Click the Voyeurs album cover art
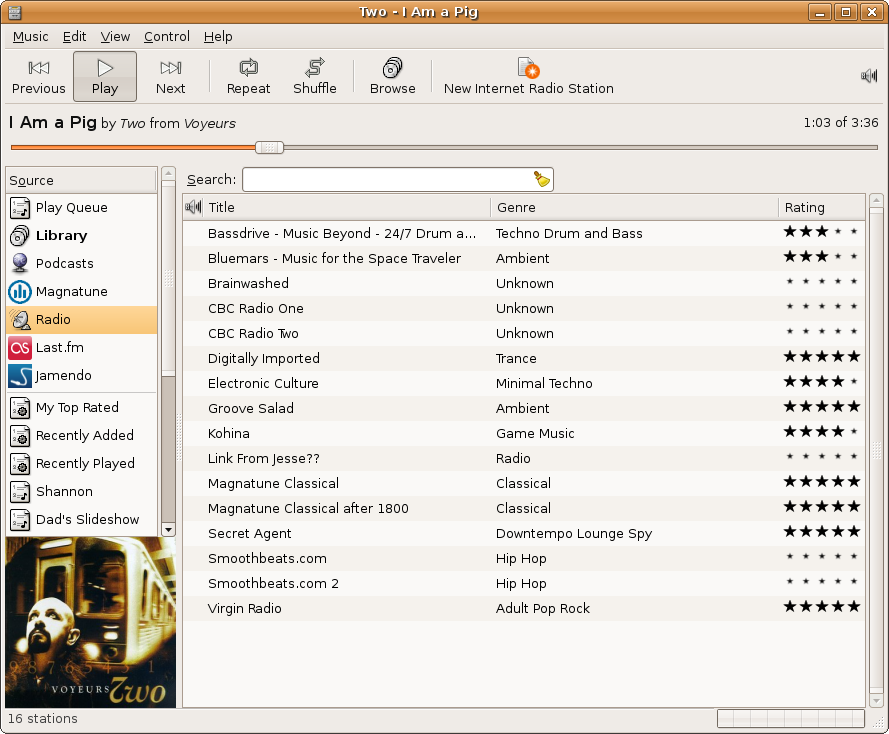This screenshot has height=734, width=889. pos(91,622)
